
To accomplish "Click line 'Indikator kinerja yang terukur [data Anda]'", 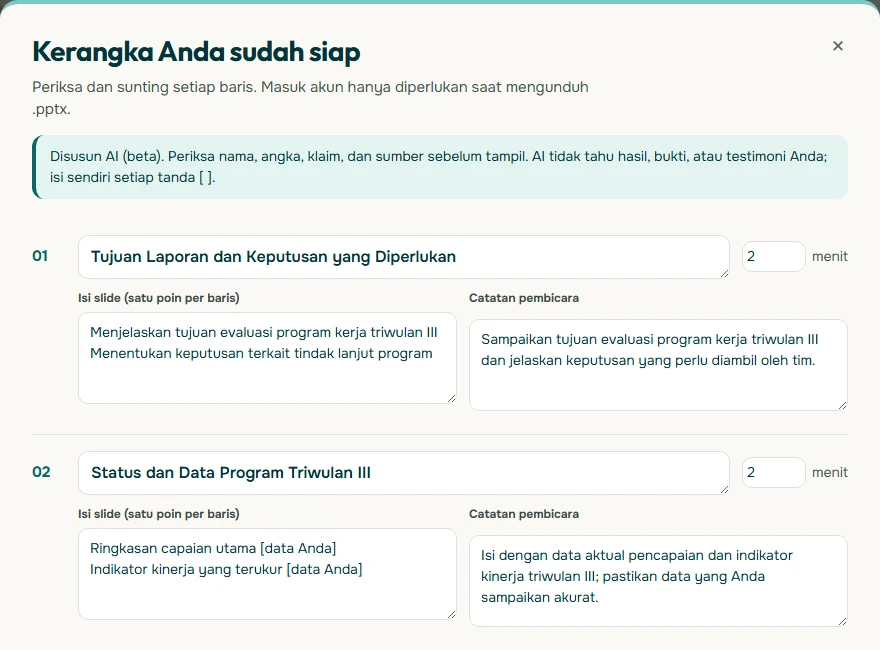I will 226,570.
